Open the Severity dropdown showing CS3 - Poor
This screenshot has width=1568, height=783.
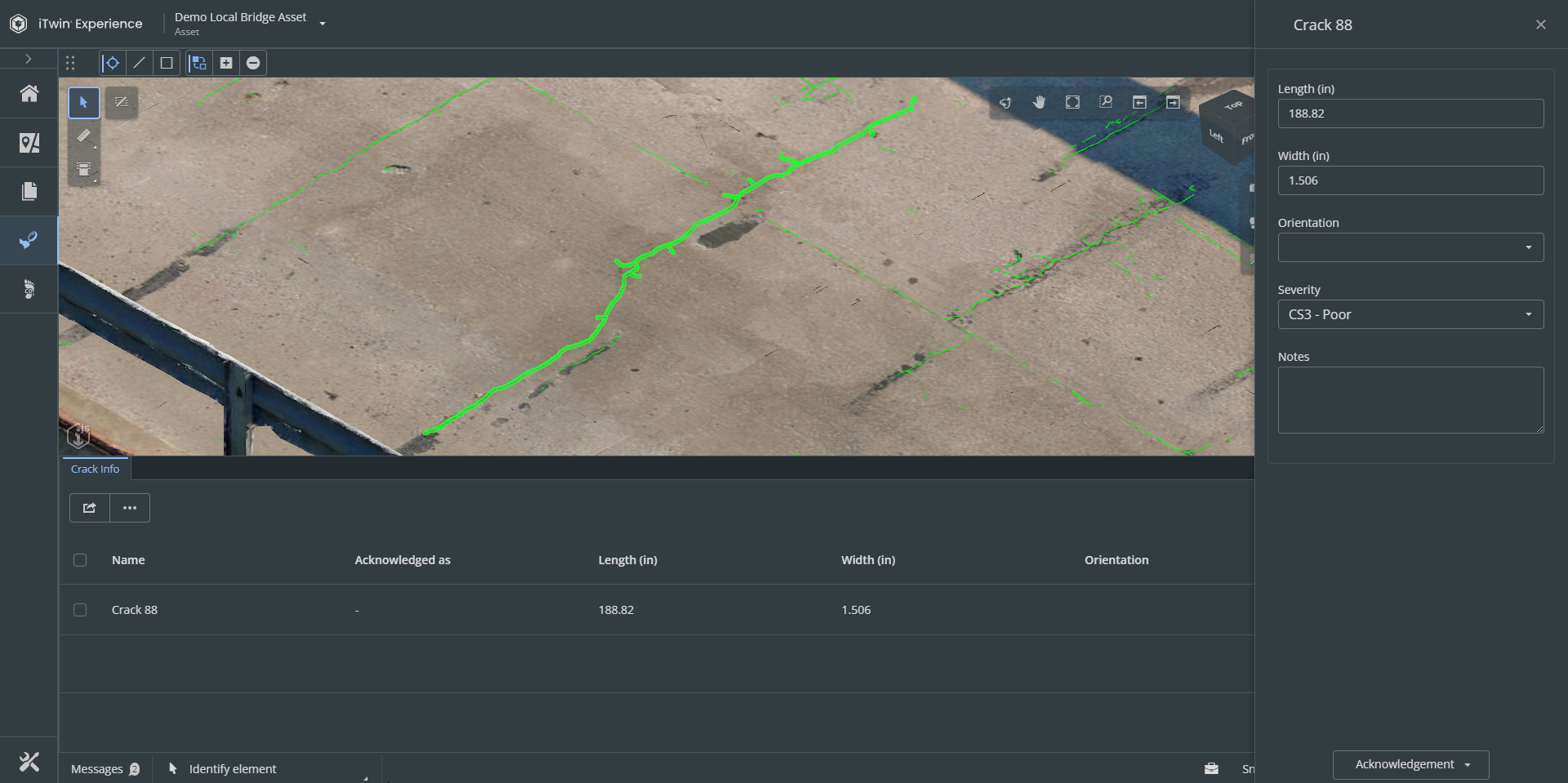click(1410, 314)
